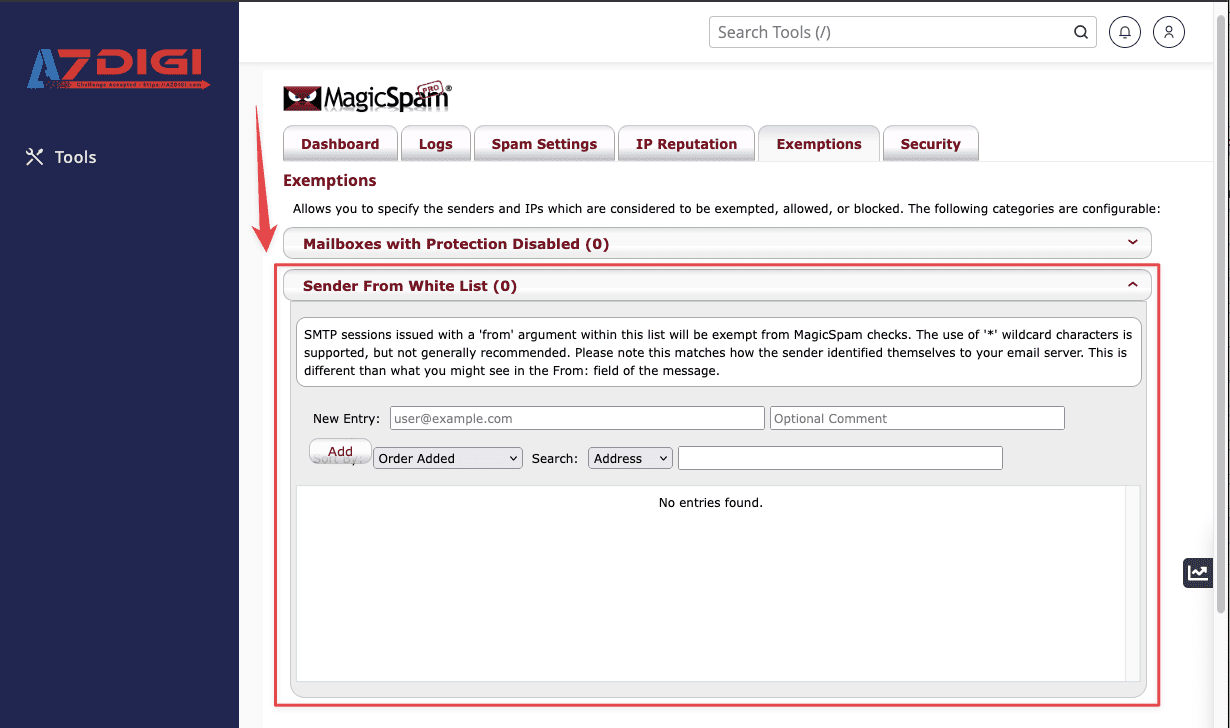Open the Logs tab
Image resolution: width=1230 pixels, height=728 pixels.
click(x=435, y=144)
